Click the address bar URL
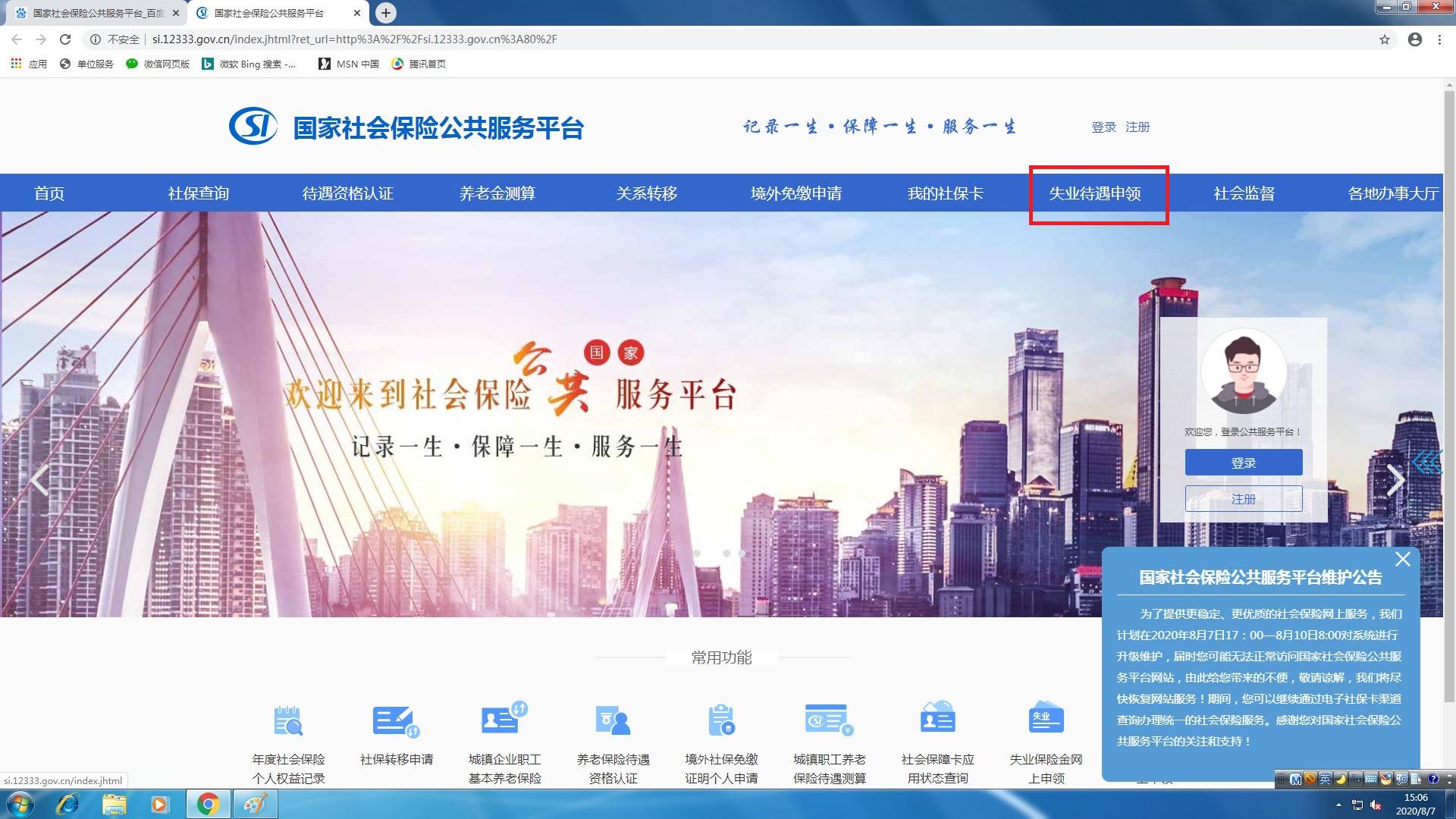 [355, 39]
